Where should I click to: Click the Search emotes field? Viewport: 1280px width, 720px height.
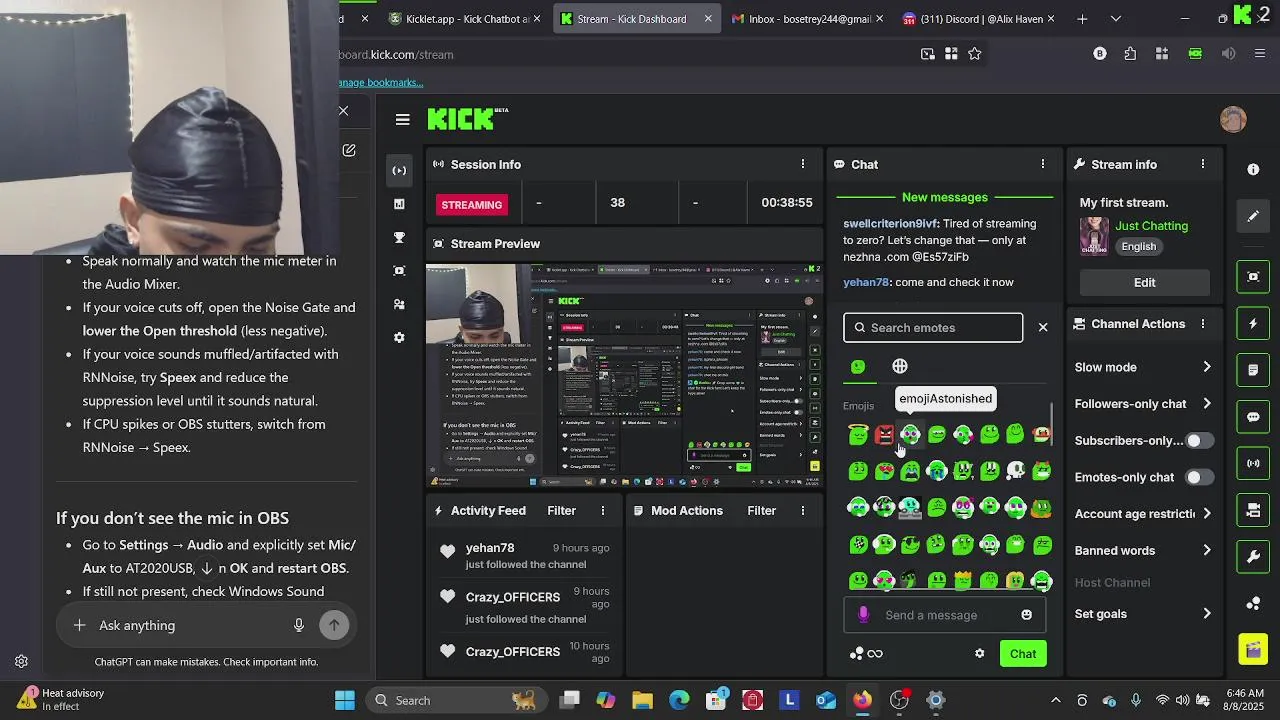click(933, 328)
